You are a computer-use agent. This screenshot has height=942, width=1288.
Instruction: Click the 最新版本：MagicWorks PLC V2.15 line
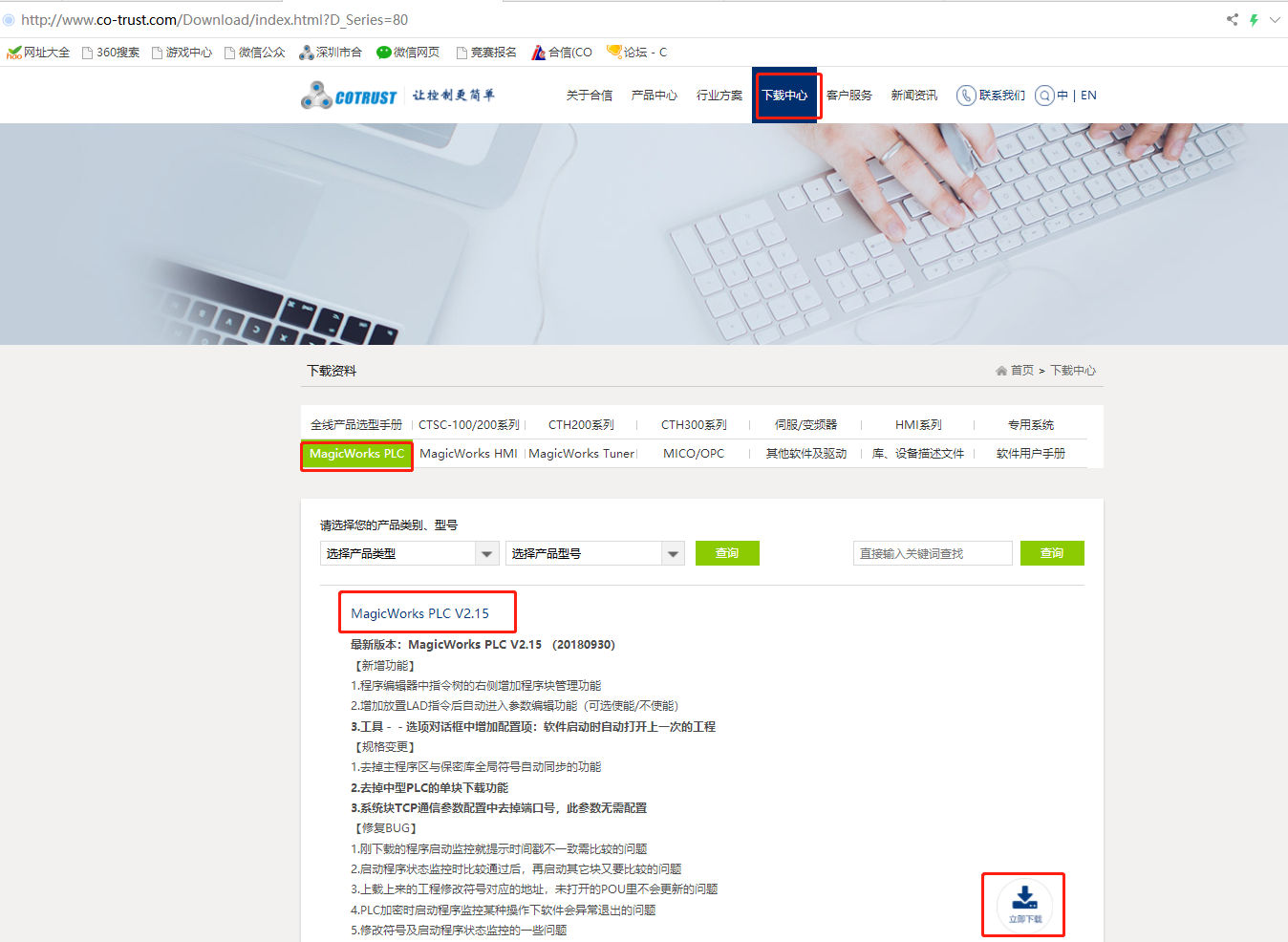[x=483, y=645]
